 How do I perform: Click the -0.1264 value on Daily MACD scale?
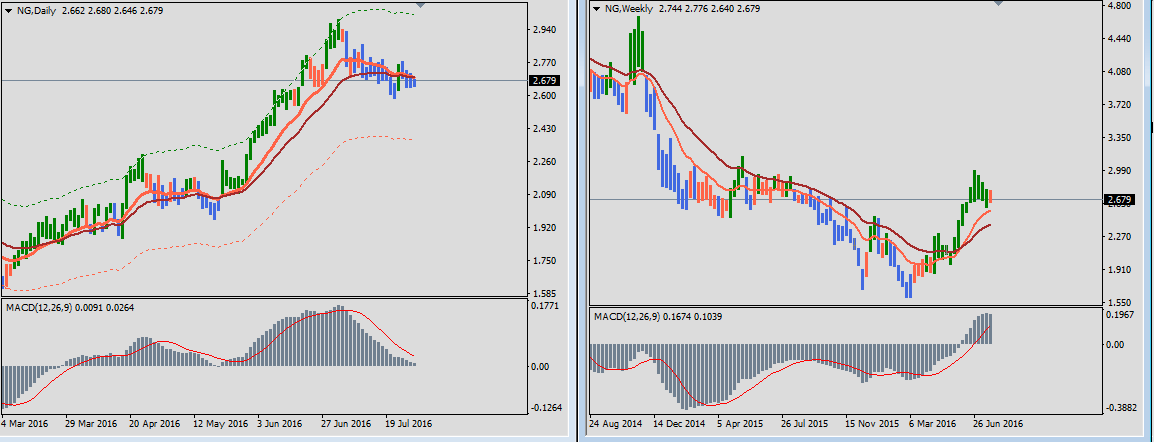[x=546, y=408]
